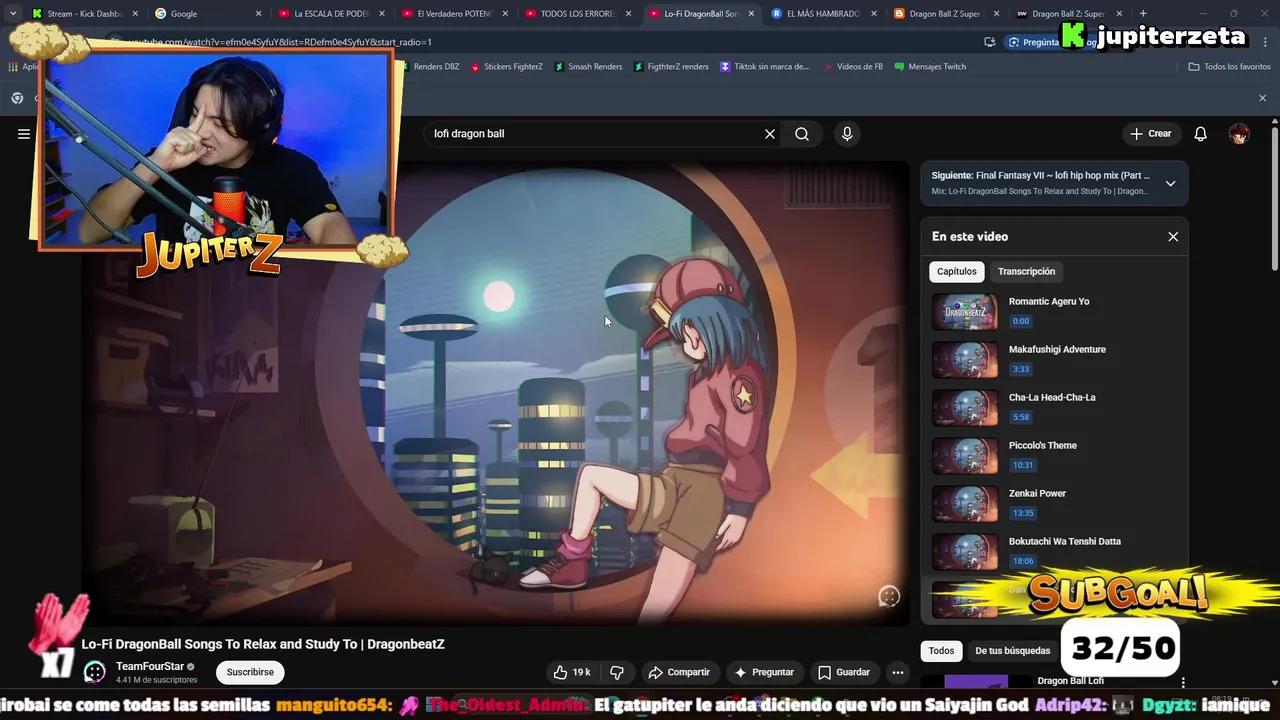Open the Smash Renders bookmark
Screen dimensions: 1280x720
coord(588,67)
